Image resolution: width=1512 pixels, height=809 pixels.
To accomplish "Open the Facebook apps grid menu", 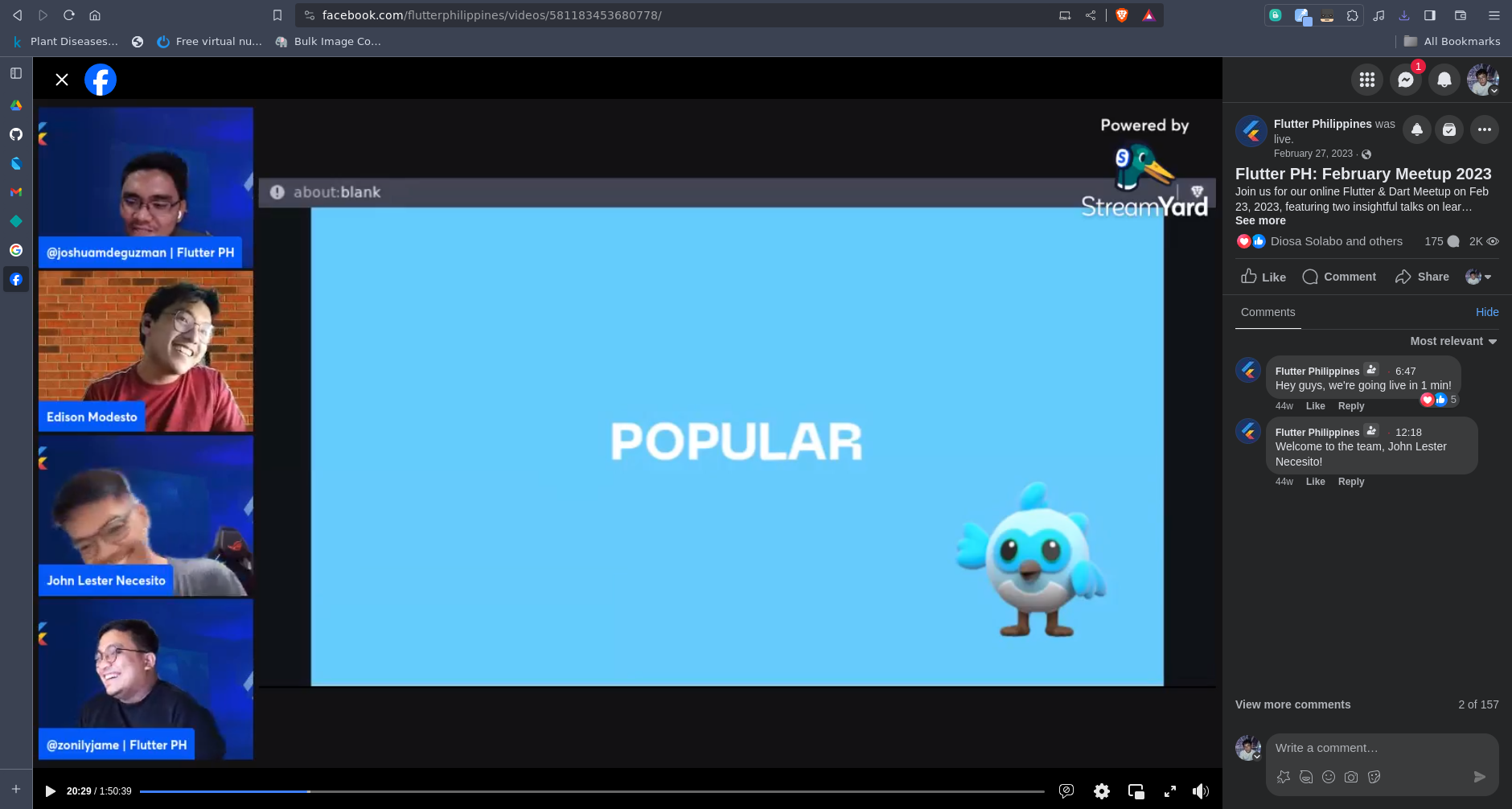I will 1366,80.
